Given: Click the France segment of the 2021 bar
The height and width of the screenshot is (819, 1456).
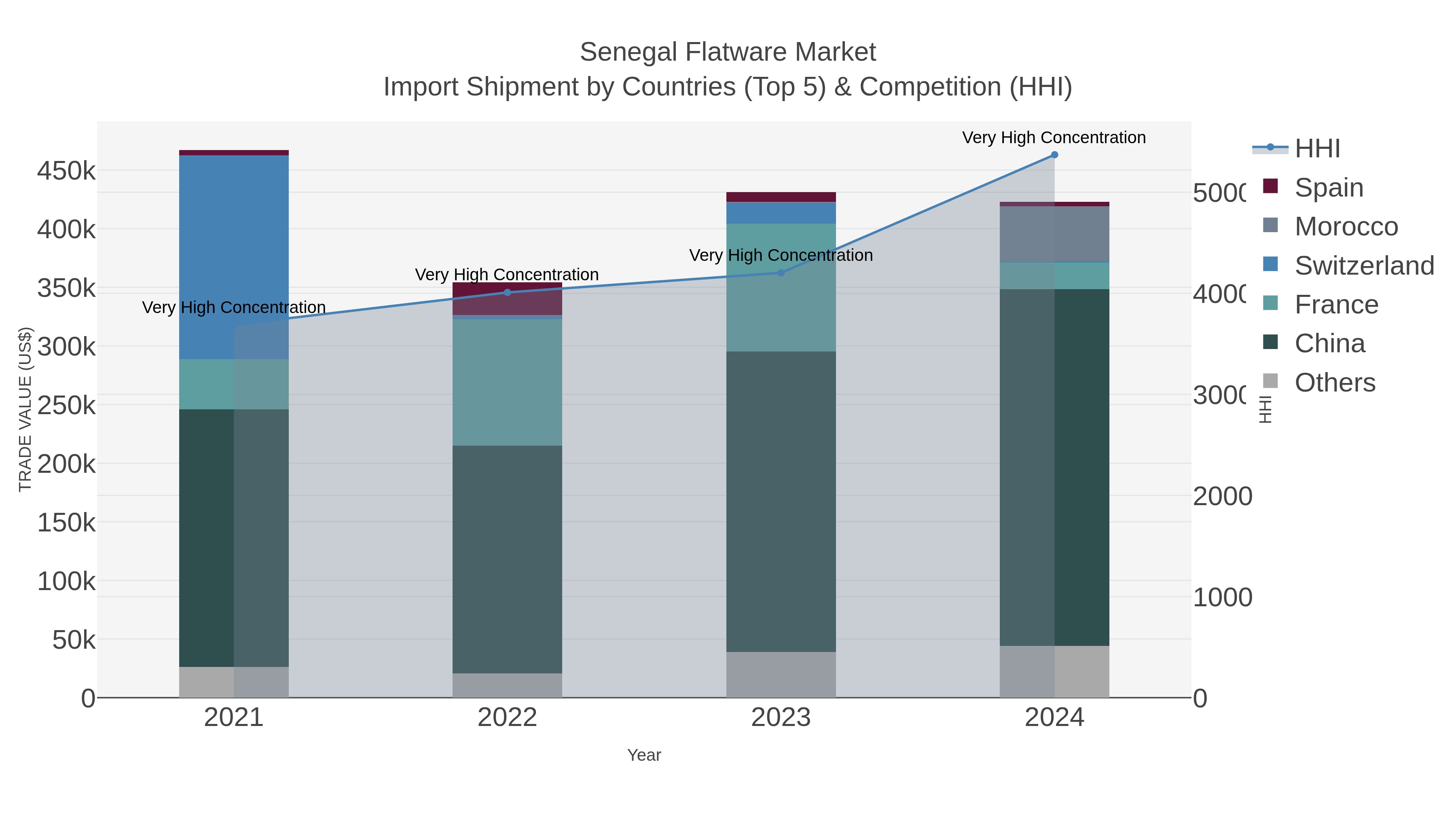Looking at the screenshot, I should 234,384.
